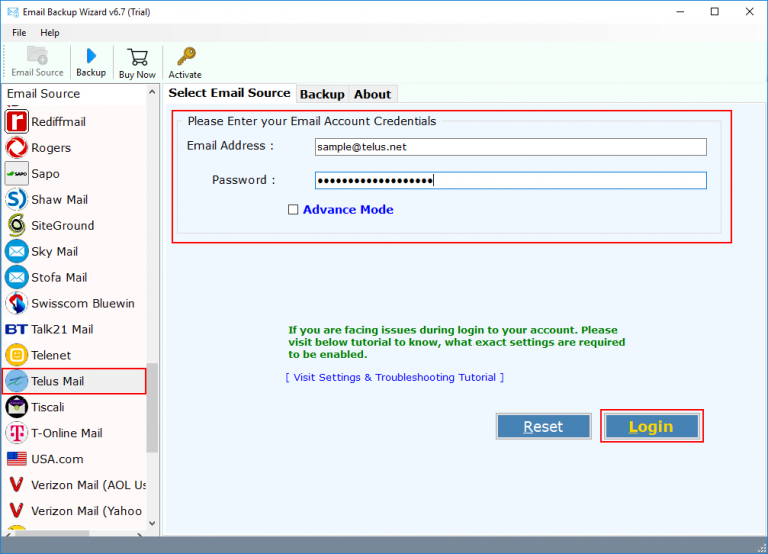Click the Activate key icon
This screenshot has width=768, height=554.
click(x=186, y=56)
